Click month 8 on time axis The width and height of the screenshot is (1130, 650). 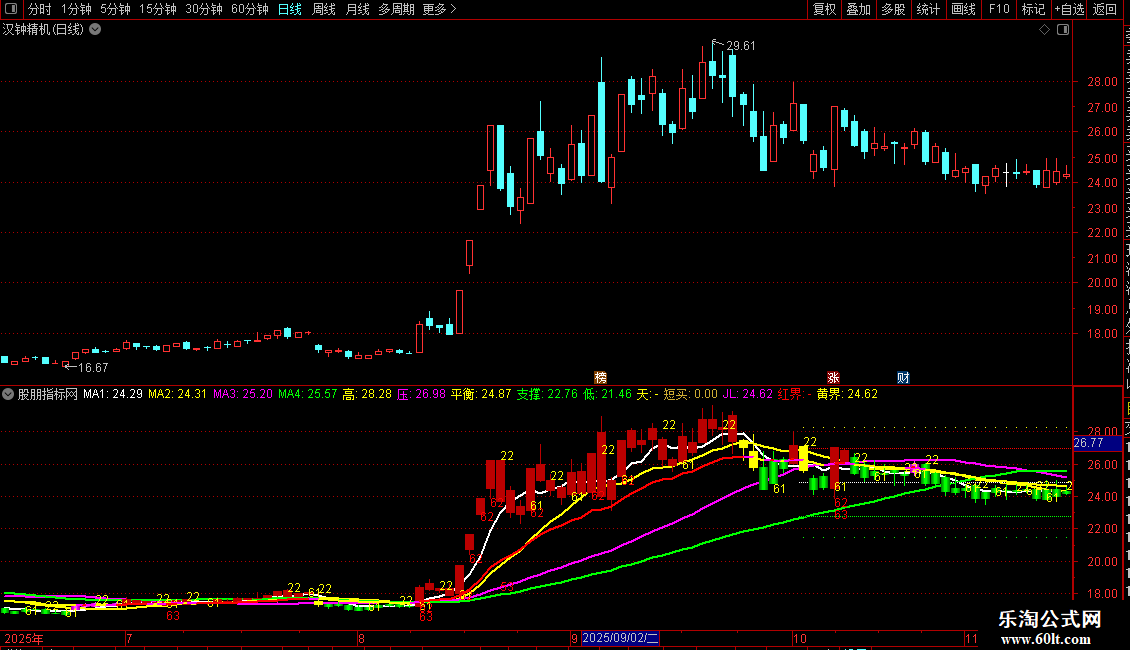pyautogui.click(x=361, y=638)
